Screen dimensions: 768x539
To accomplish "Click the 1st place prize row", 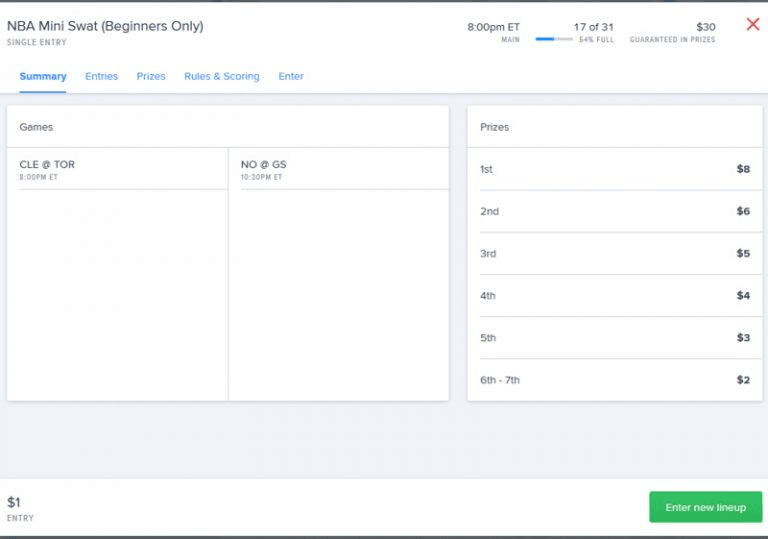I will tap(614, 169).
